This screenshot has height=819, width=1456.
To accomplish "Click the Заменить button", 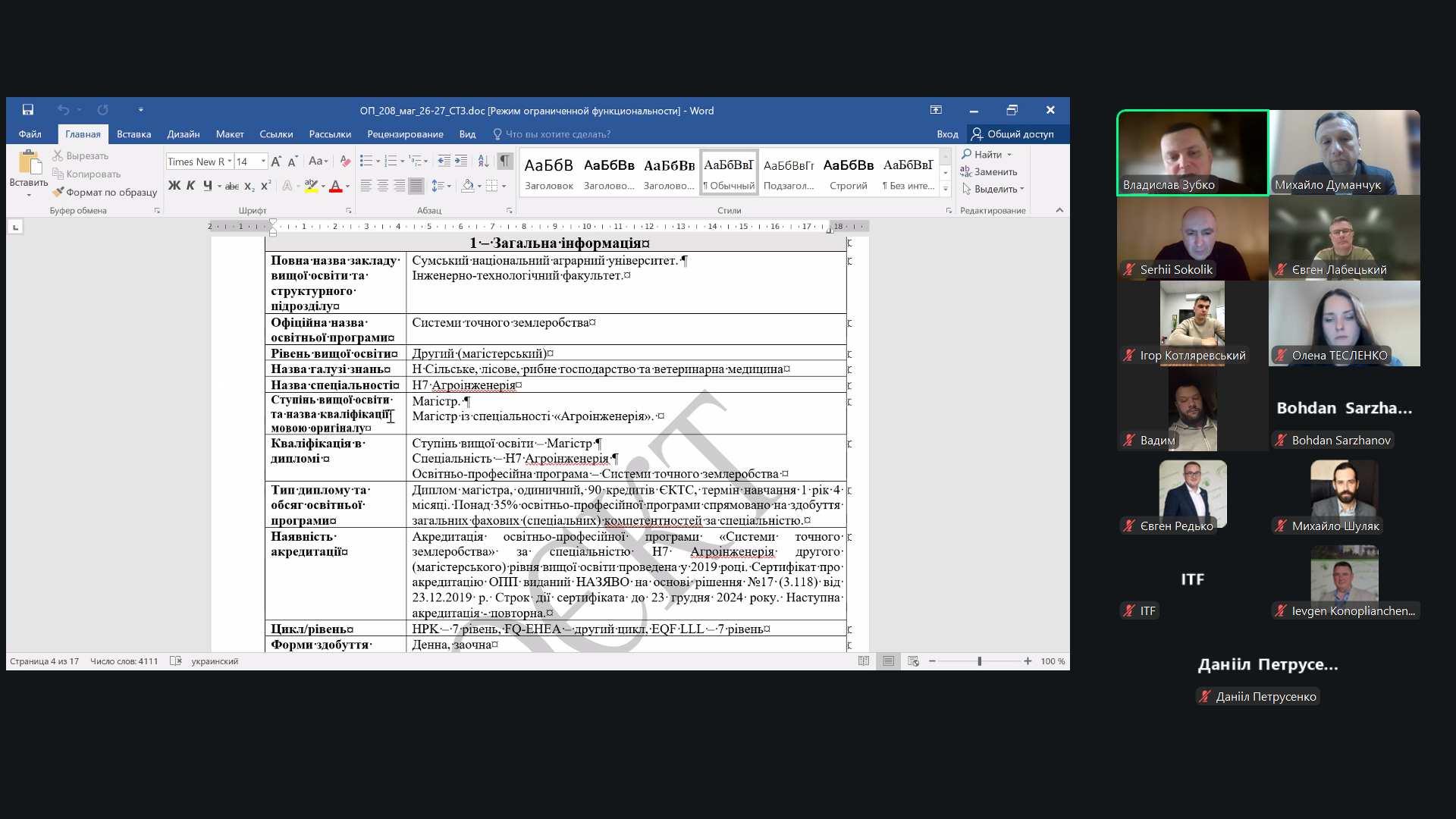I will click(989, 172).
